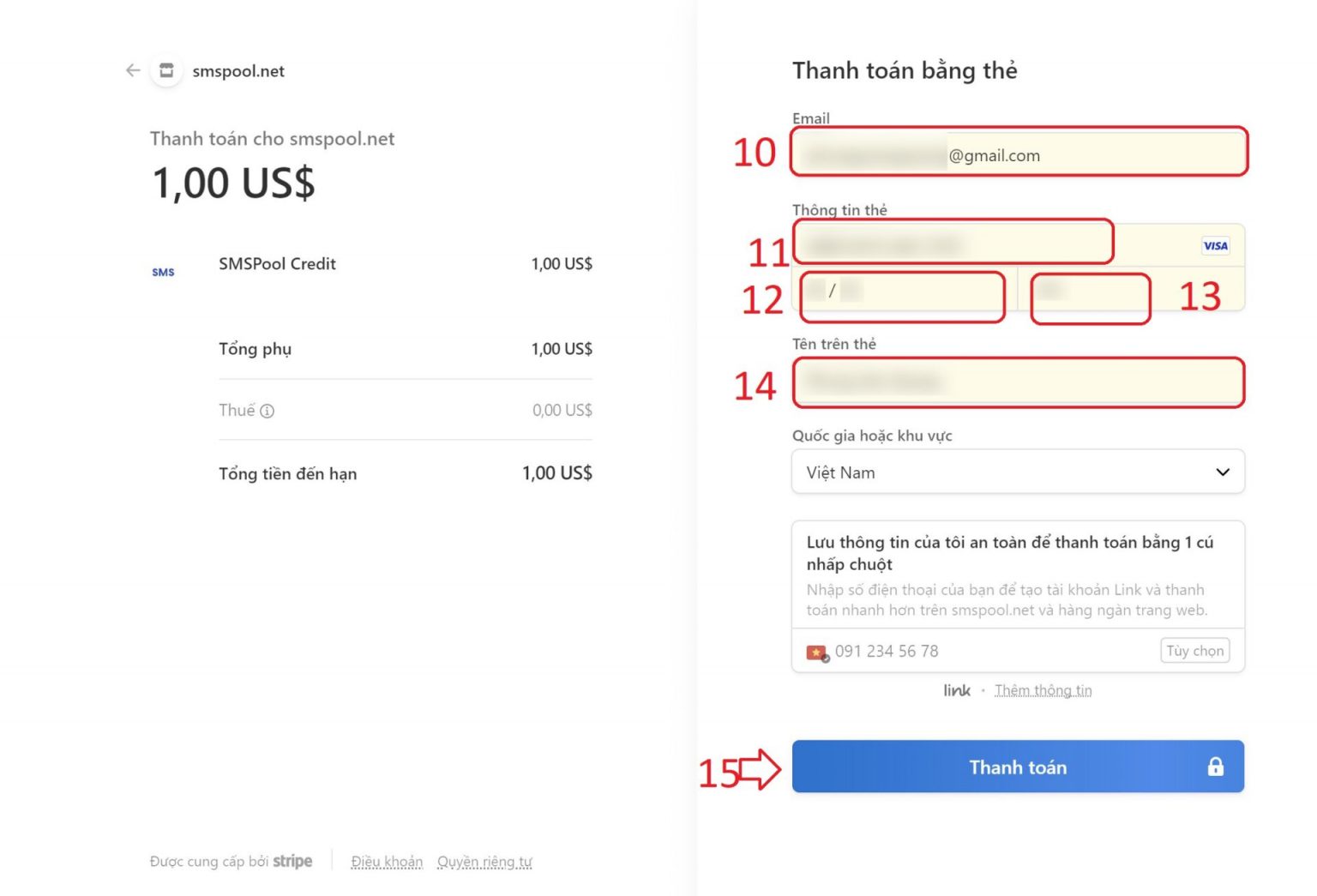Click the smspool.net store icon
Screen dimensions: 1317x896
[x=166, y=70]
